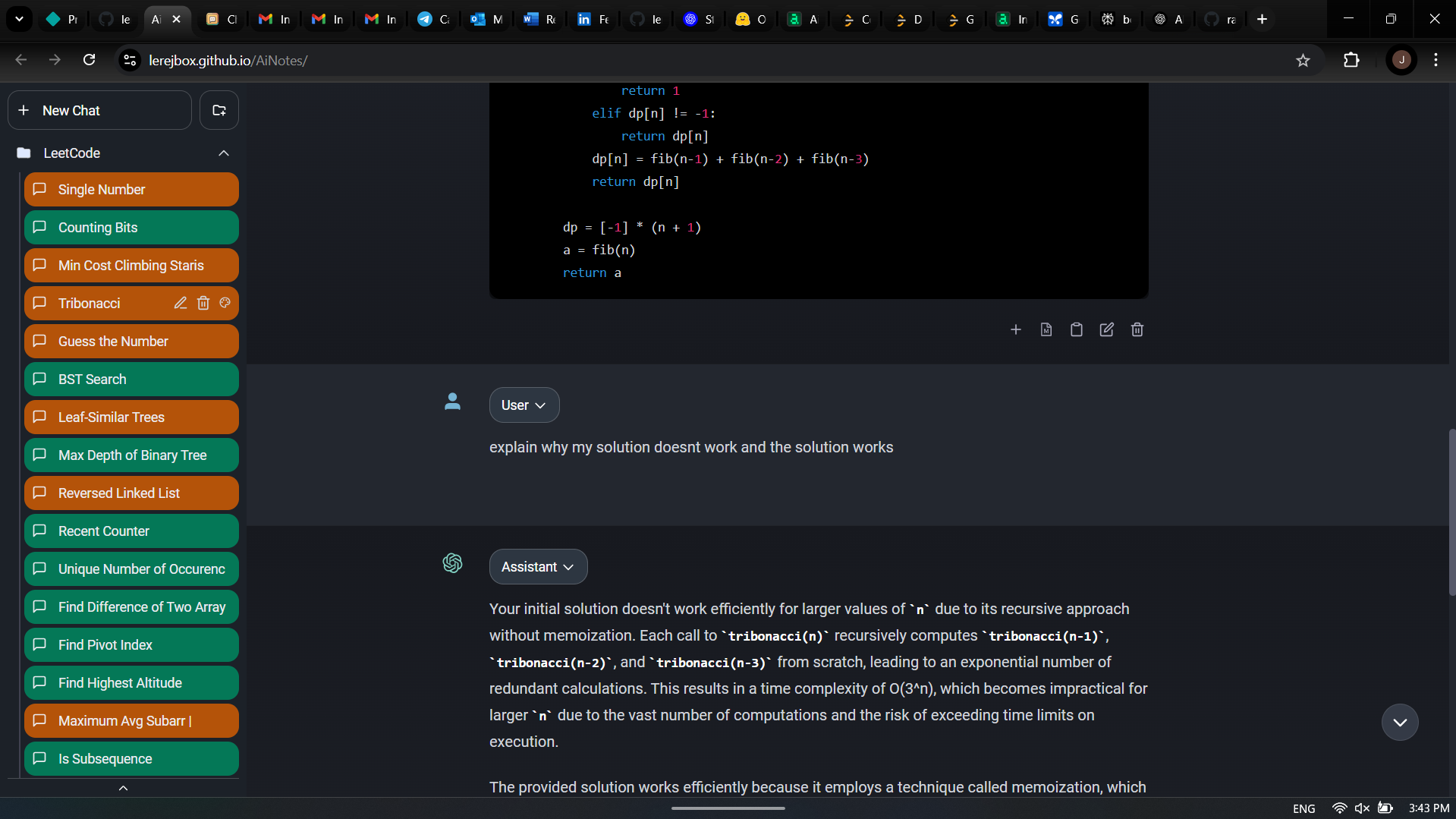The image size is (1456, 819).
Task: Click the plus icon under the code message
Action: click(x=1015, y=329)
